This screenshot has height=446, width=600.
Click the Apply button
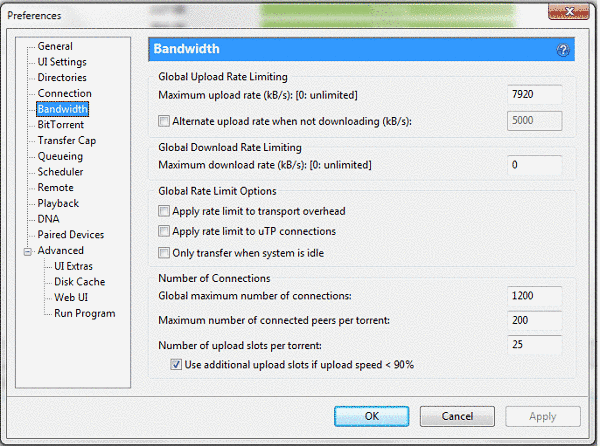point(543,416)
